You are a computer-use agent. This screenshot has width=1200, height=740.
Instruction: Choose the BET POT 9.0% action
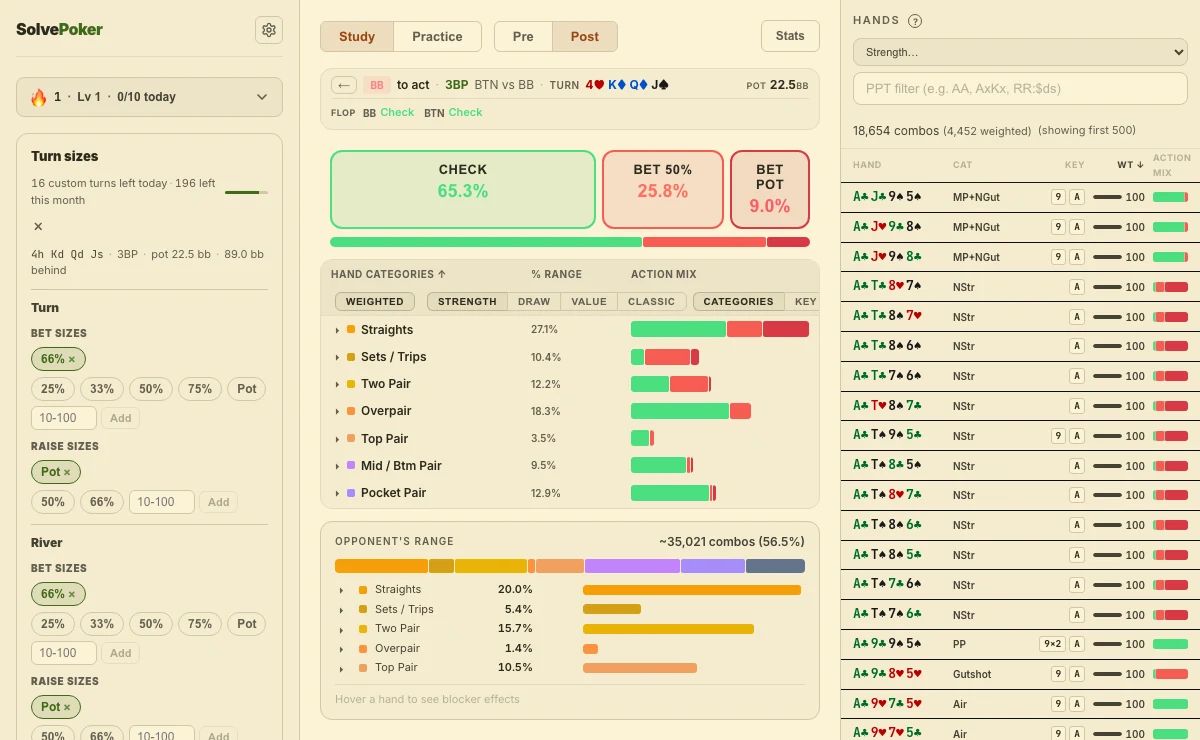click(x=770, y=189)
